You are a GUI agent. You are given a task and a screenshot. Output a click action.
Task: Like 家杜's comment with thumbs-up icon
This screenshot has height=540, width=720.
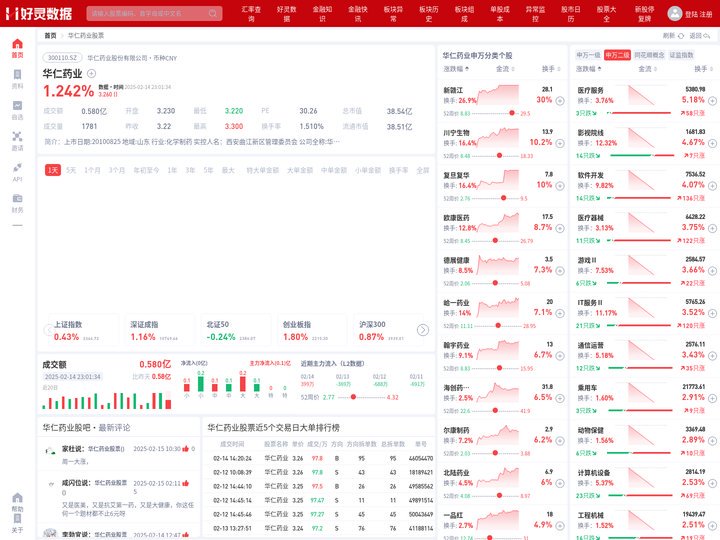[x=186, y=449]
